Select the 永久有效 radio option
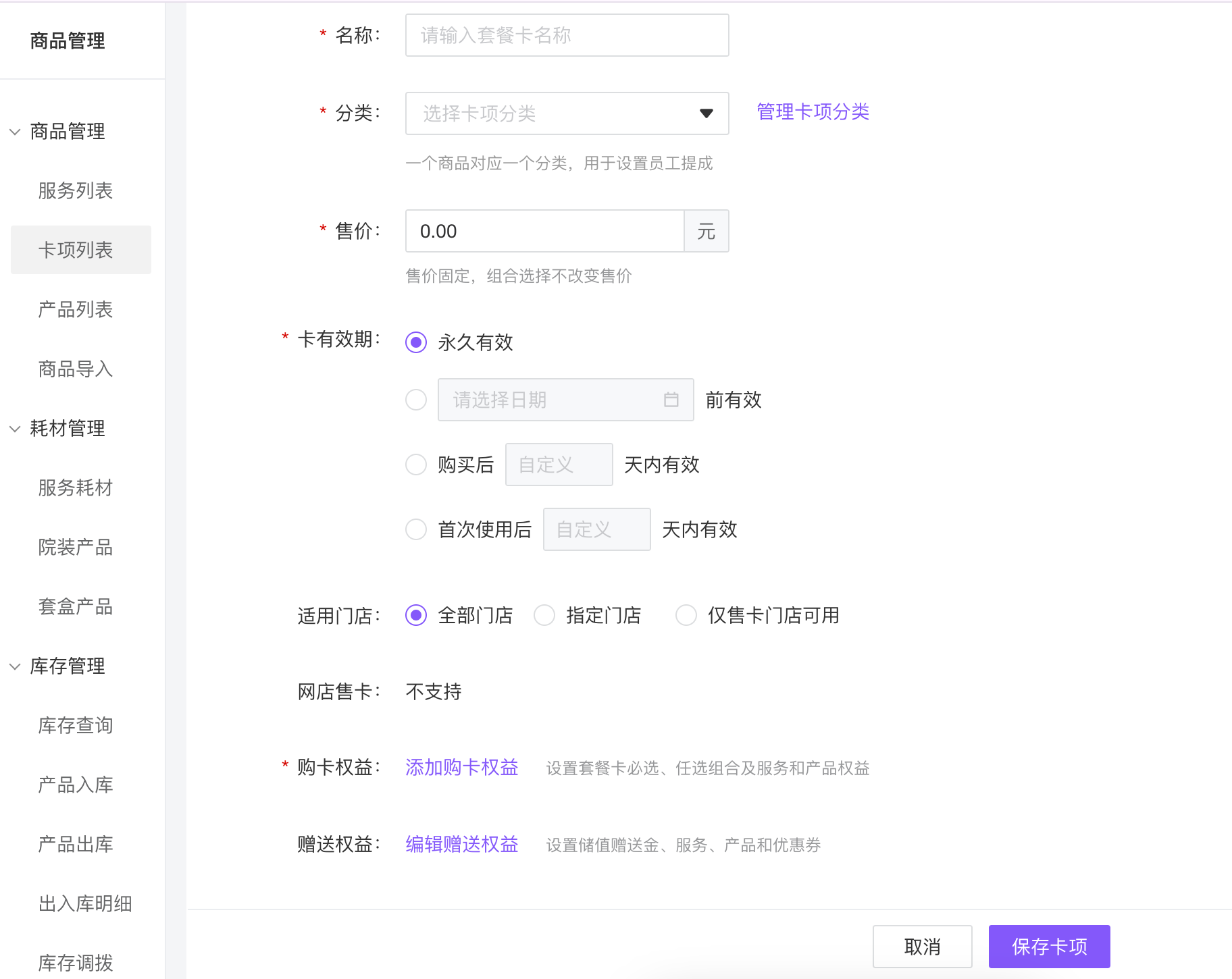1232x979 pixels. (x=416, y=342)
